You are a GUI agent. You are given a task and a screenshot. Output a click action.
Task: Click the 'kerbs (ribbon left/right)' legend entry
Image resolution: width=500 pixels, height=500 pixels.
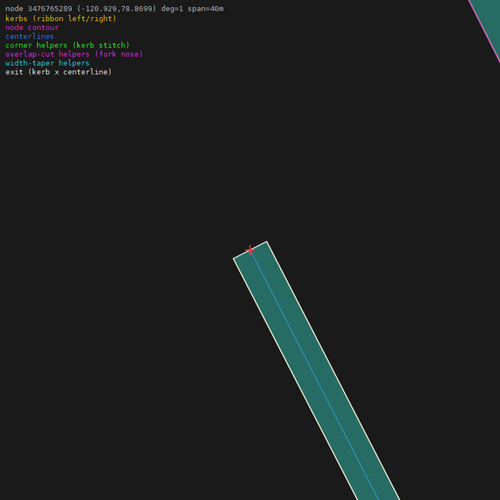coord(61,18)
